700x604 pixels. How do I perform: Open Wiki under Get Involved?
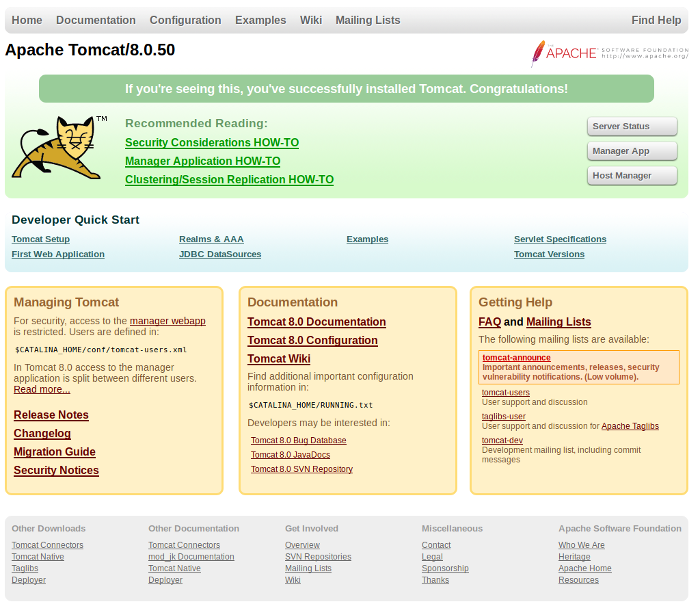tap(293, 580)
